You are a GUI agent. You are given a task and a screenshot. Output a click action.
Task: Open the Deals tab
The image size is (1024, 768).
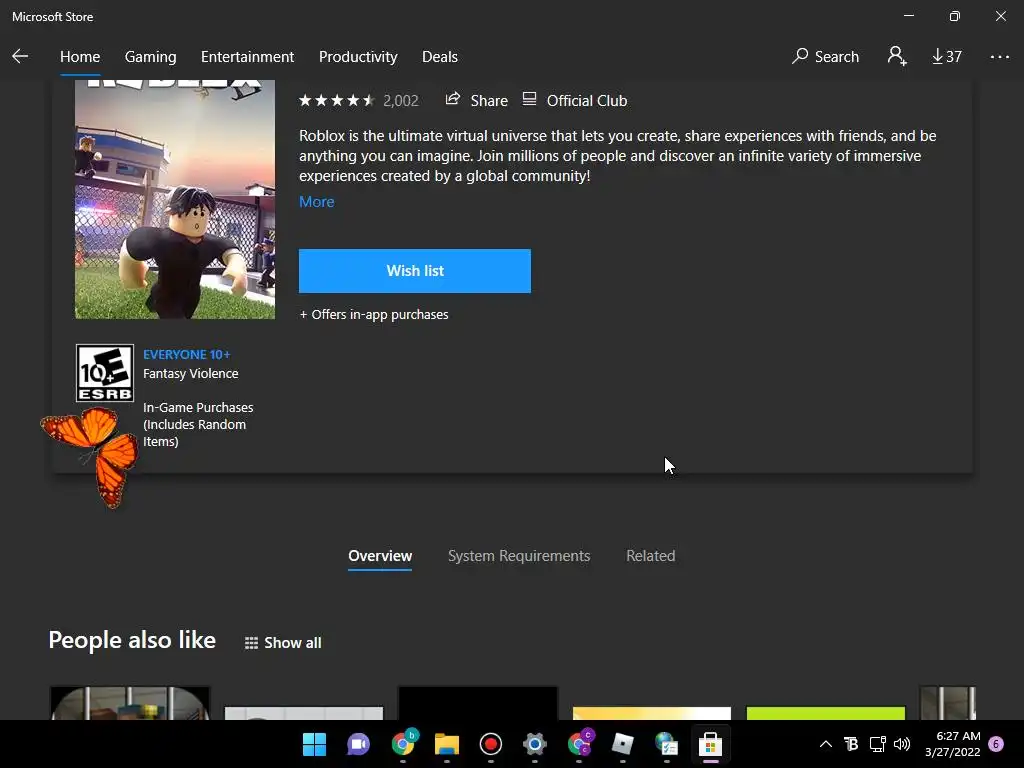coord(440,57)
